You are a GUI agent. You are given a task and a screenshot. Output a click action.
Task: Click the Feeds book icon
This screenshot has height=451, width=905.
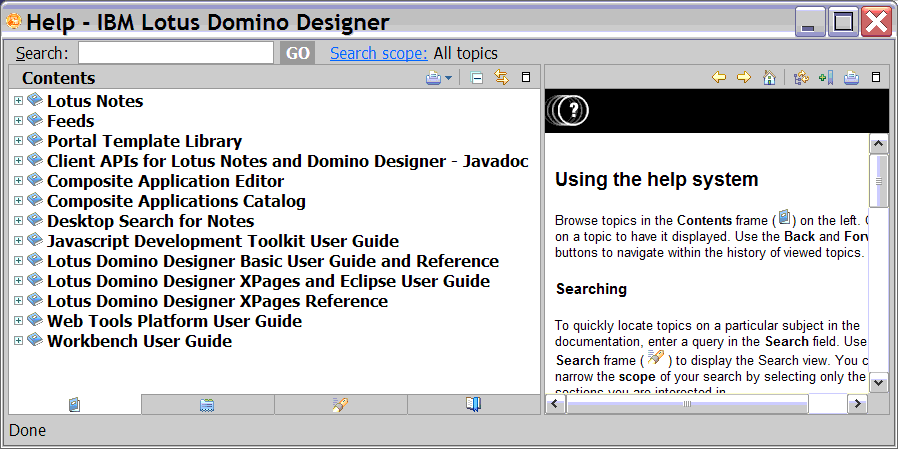click(35, 120)
